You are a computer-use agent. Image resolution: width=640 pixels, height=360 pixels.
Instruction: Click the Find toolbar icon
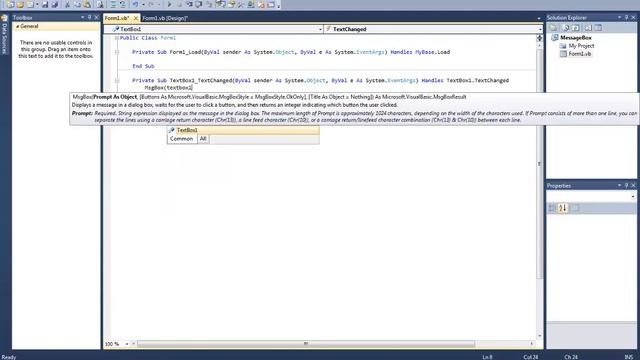click(x=100, y=4)
